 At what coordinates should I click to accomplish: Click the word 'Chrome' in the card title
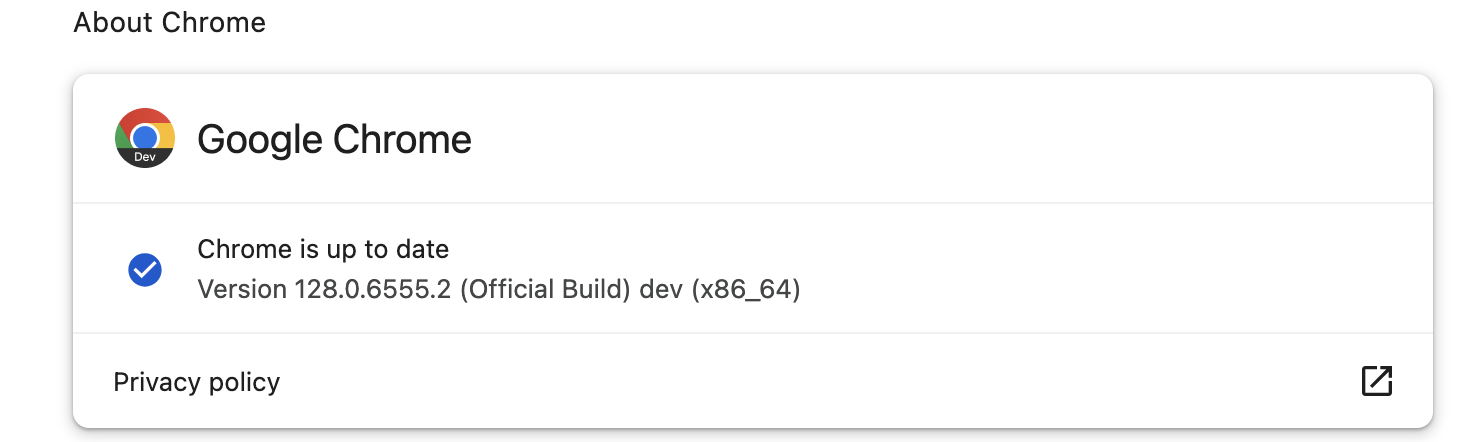402,139
